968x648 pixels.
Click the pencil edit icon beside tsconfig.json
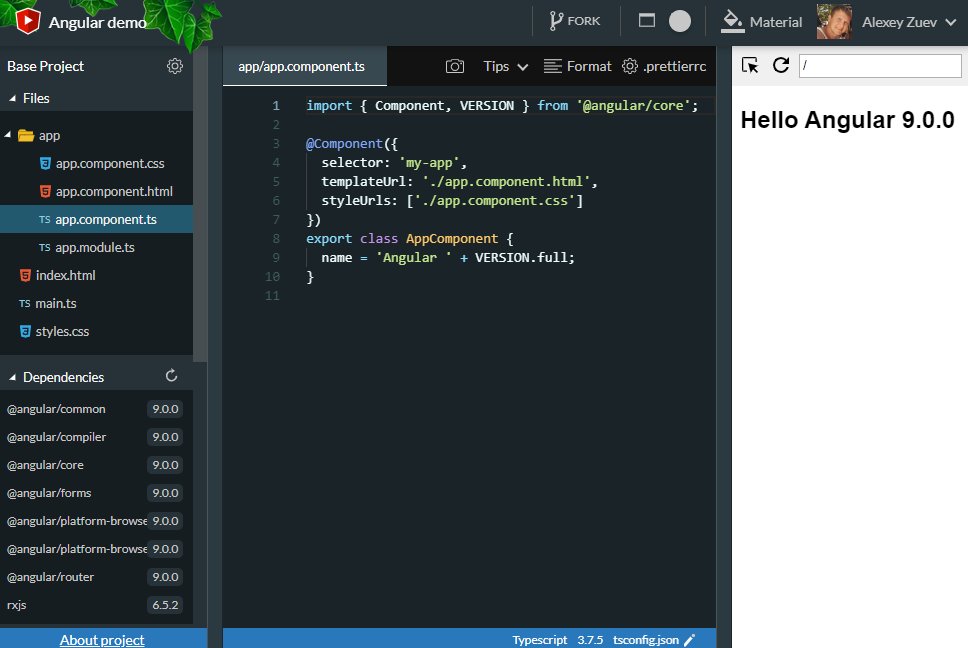click(x=689, y=641)
